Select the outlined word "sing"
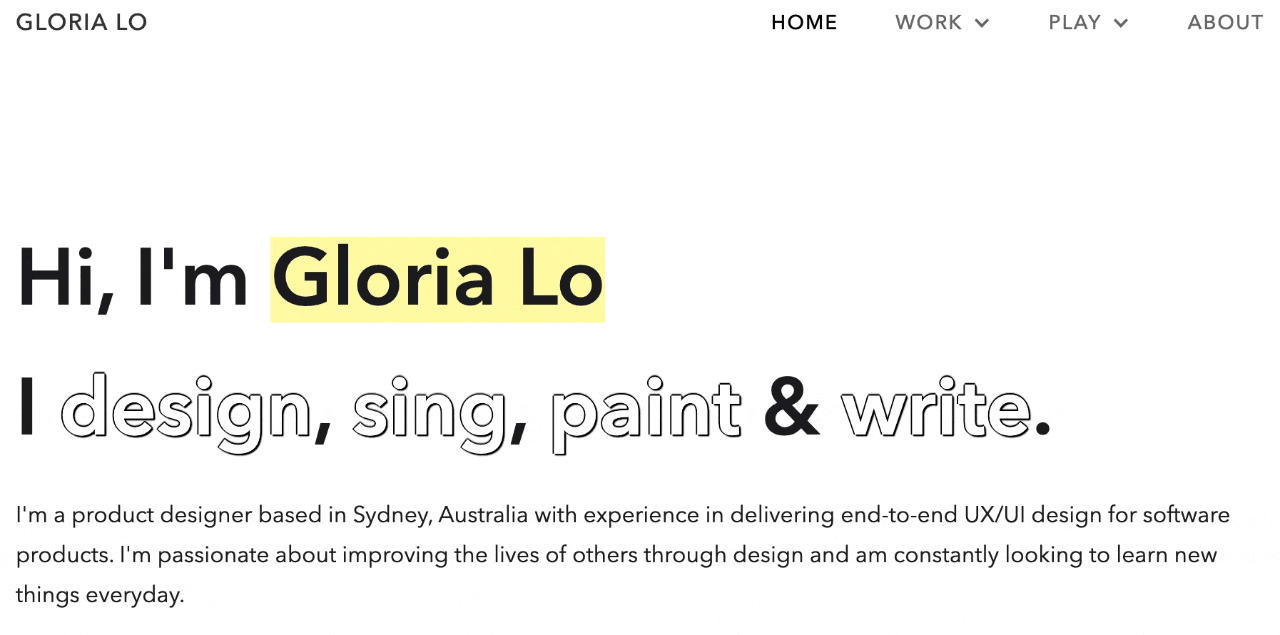Viewport: 1280px width, 635px height. [430, 410]
